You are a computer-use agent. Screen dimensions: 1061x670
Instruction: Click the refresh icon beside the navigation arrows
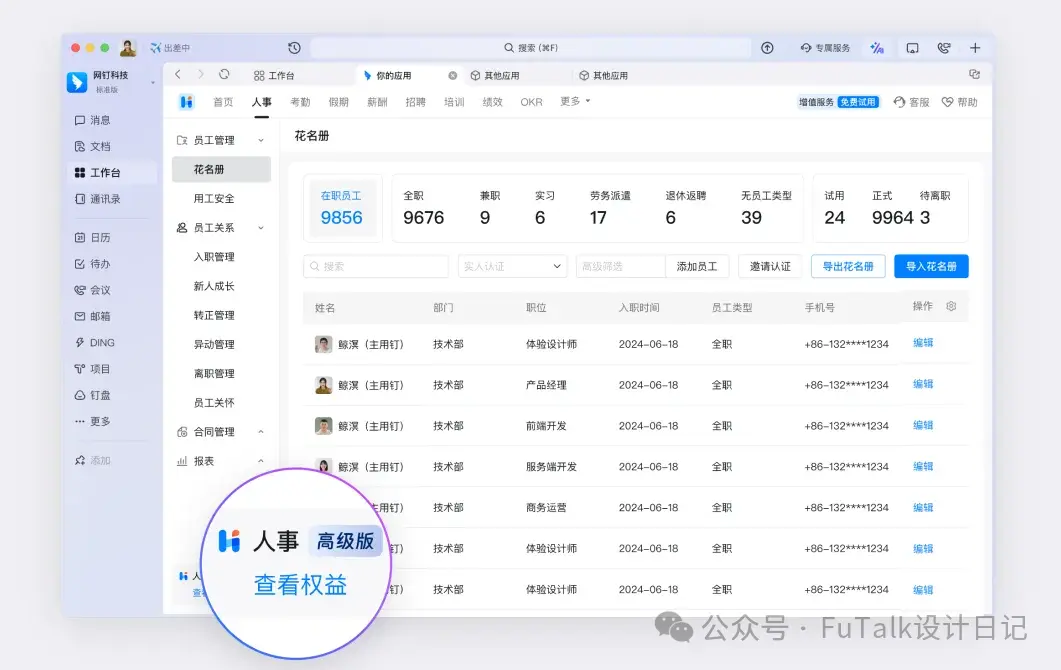point(224,74)
